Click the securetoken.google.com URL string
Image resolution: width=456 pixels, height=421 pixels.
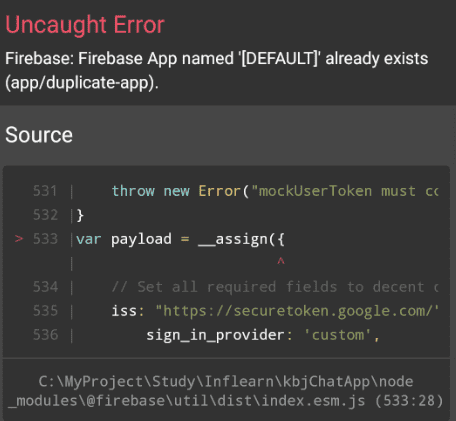(x=297, y=311)
